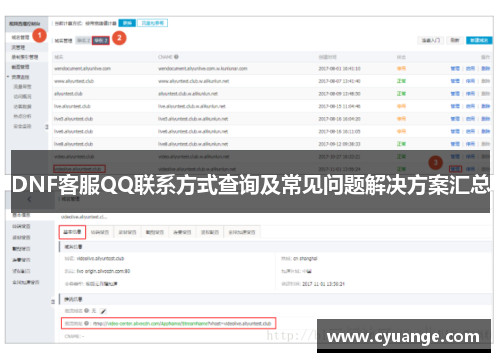Click creation time 2017-09-12 09:38:33

click(339, 144)
